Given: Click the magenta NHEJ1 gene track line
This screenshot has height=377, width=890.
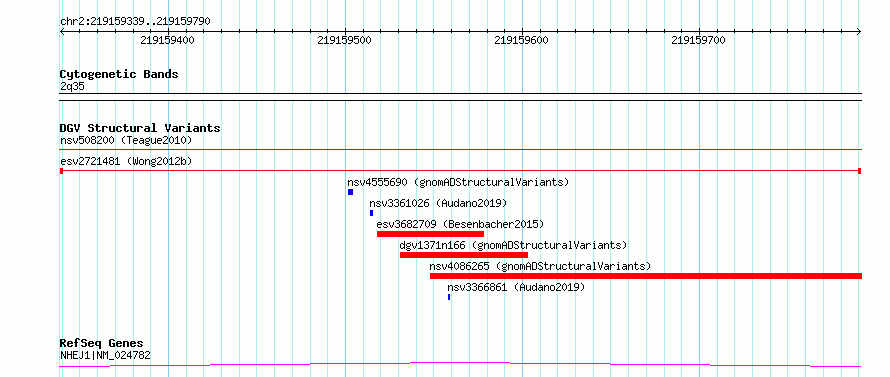Looking at the screenshot, I should point(461,365).
